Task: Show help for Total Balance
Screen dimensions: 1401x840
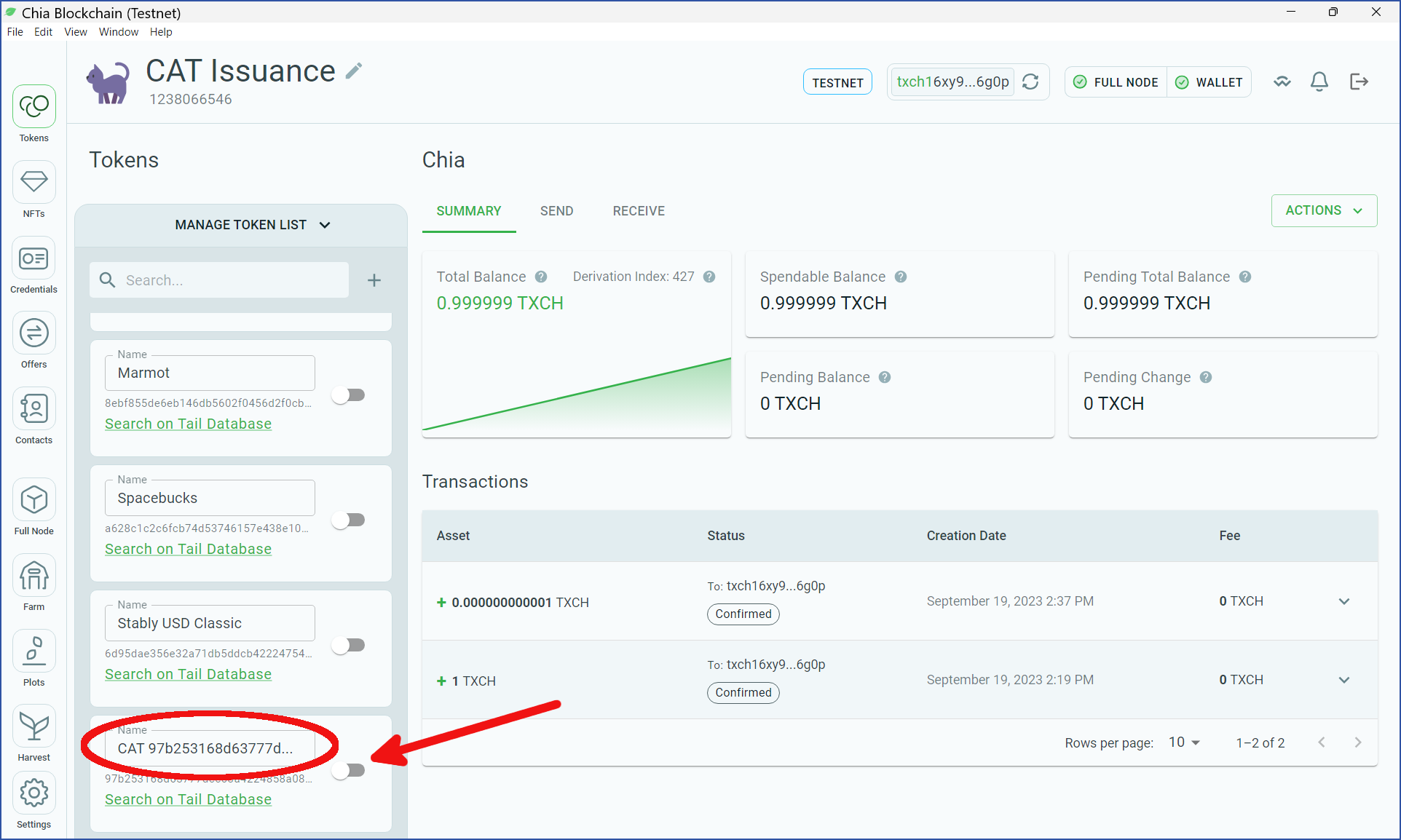Action: [x=541, y=277]
